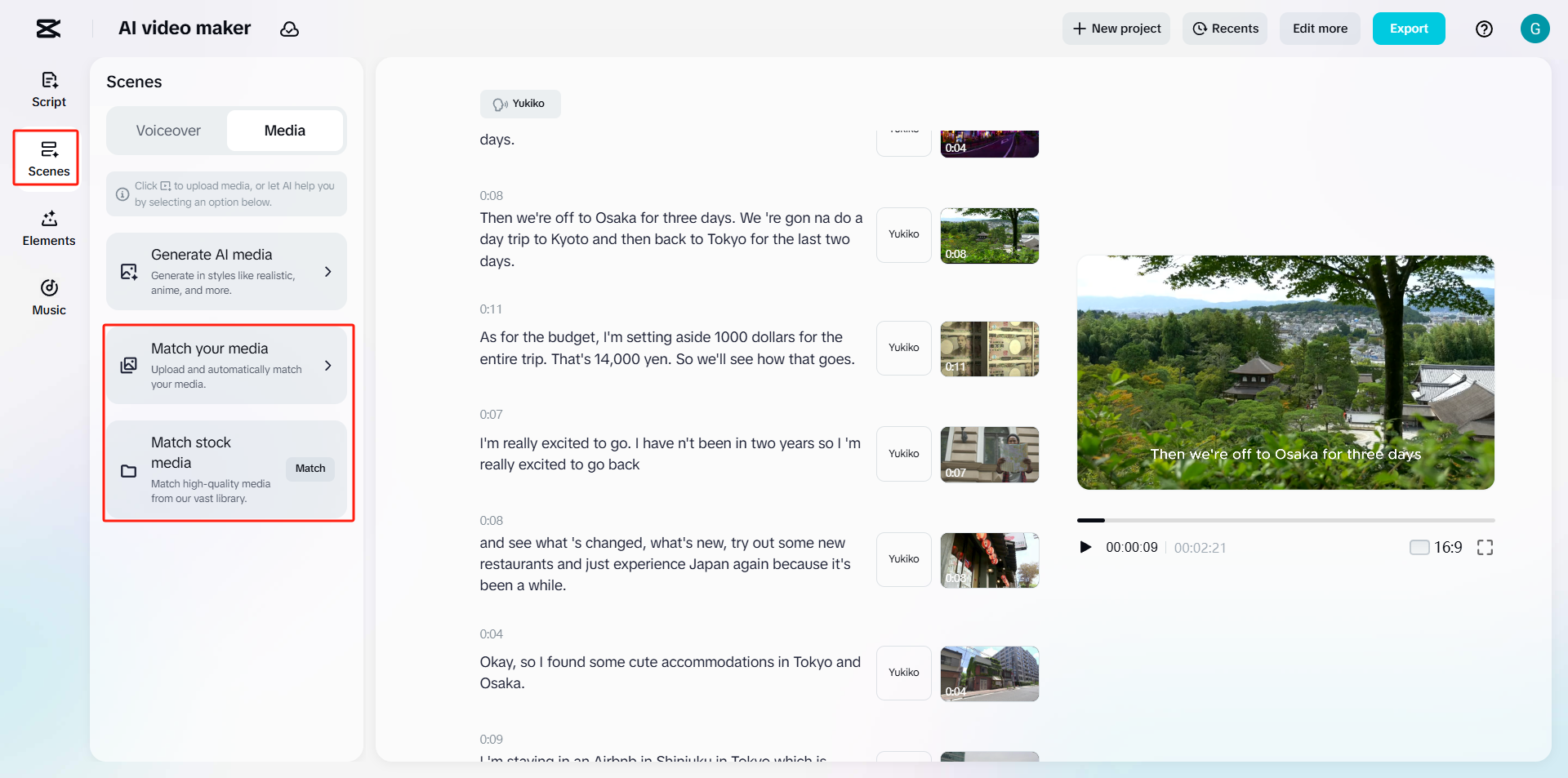Viewport: 1568px width, 778px height.
Task: Switch to the Media tab
Action: [x=285, y=131]
